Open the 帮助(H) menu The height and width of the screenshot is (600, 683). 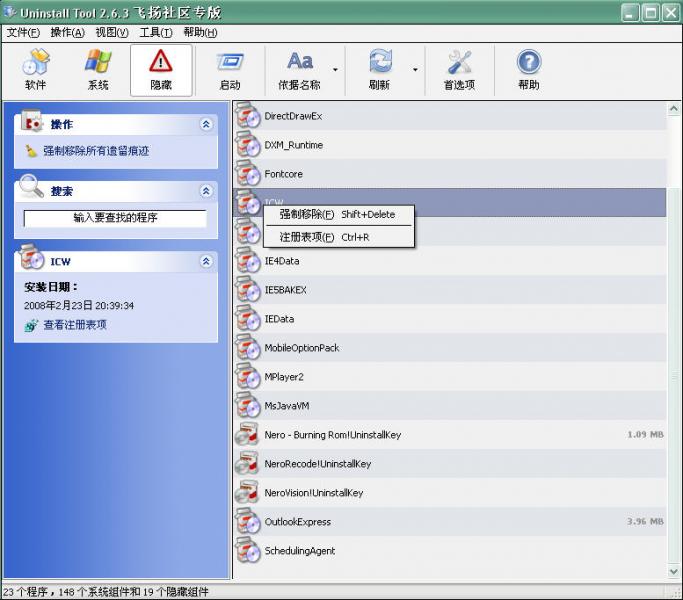200,33
